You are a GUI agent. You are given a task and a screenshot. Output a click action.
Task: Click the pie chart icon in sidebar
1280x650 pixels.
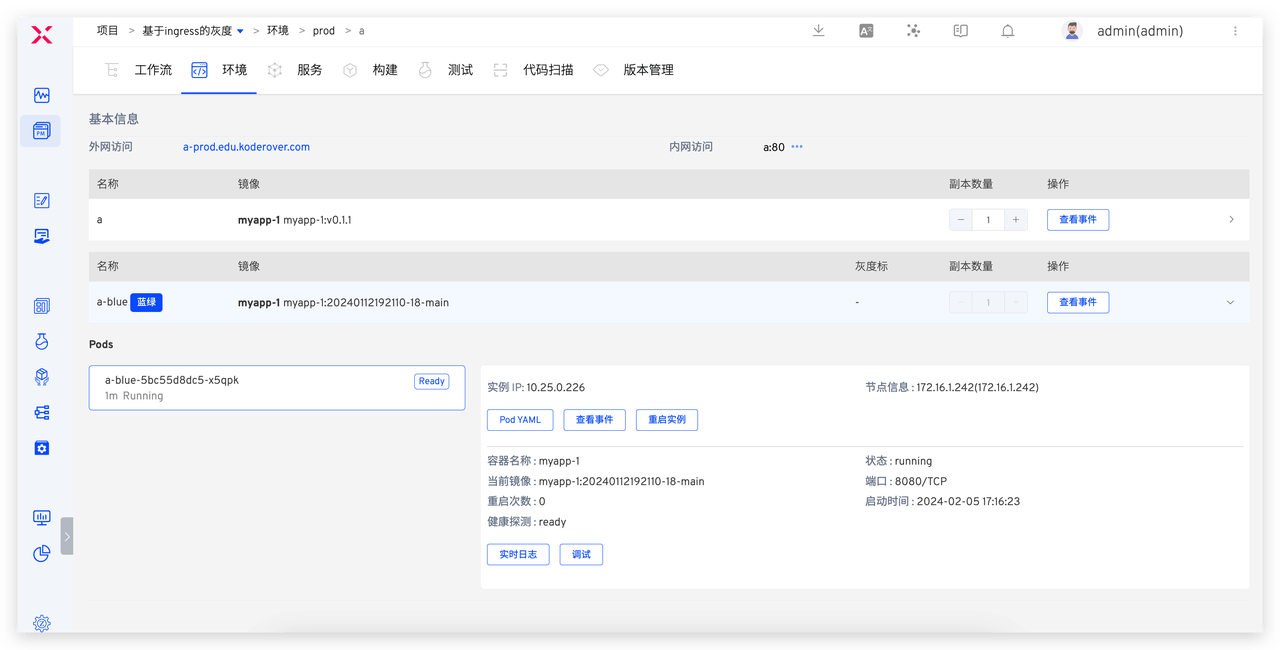coord(41,553)
